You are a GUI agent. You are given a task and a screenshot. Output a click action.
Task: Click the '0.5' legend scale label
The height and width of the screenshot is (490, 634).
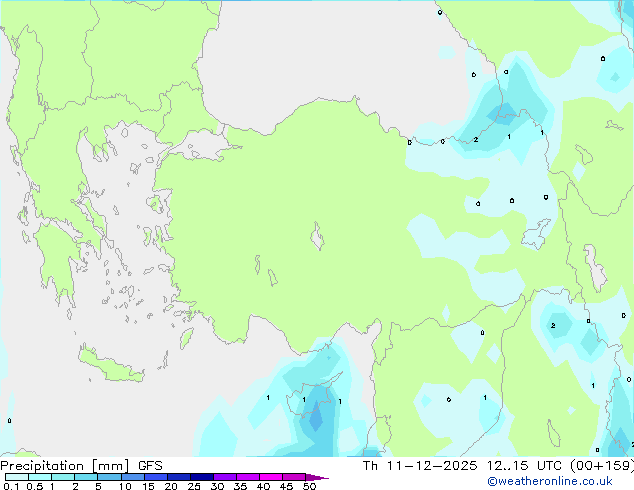[34, 486]
